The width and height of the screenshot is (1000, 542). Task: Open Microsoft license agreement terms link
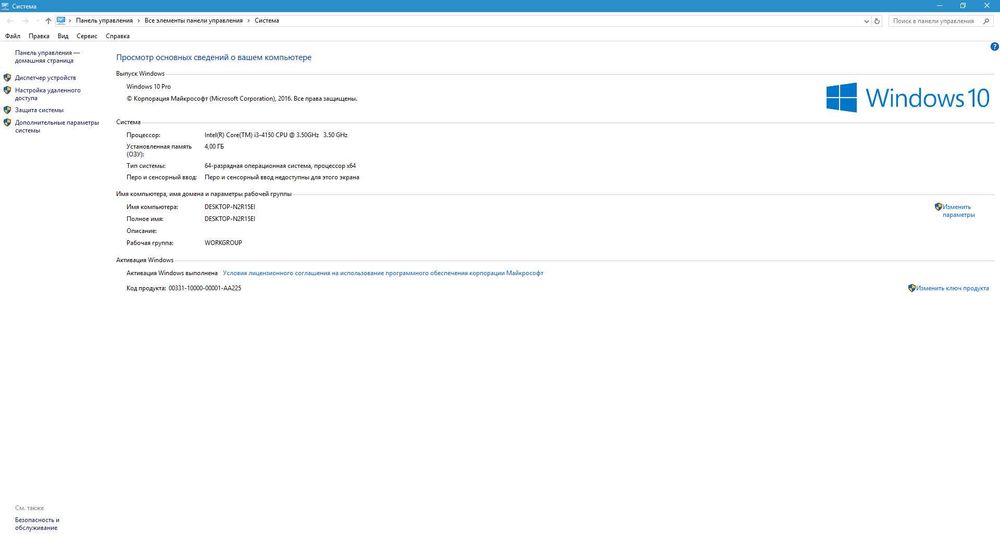tap(383, 273)
